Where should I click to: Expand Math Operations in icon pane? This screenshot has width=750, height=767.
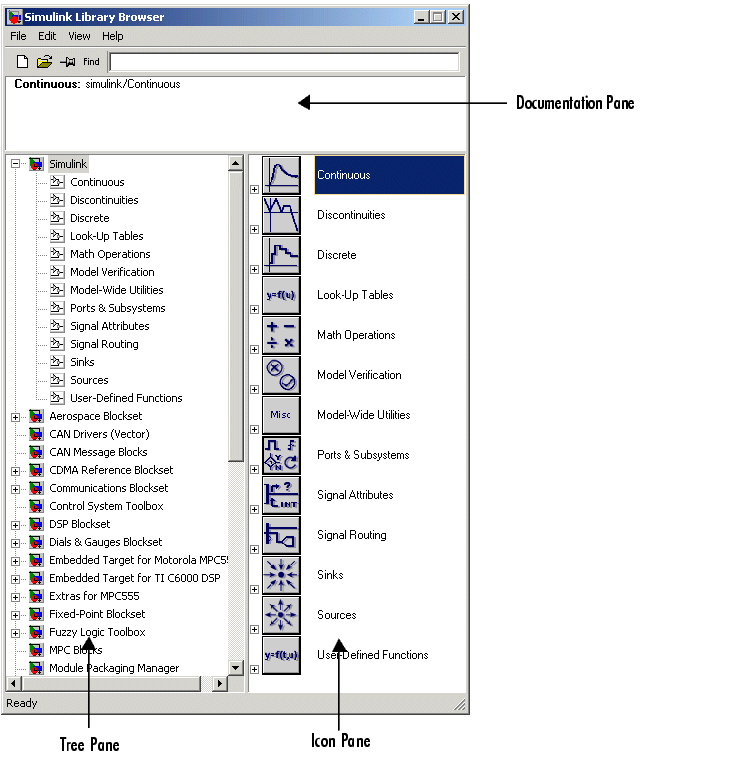(254, 349)
